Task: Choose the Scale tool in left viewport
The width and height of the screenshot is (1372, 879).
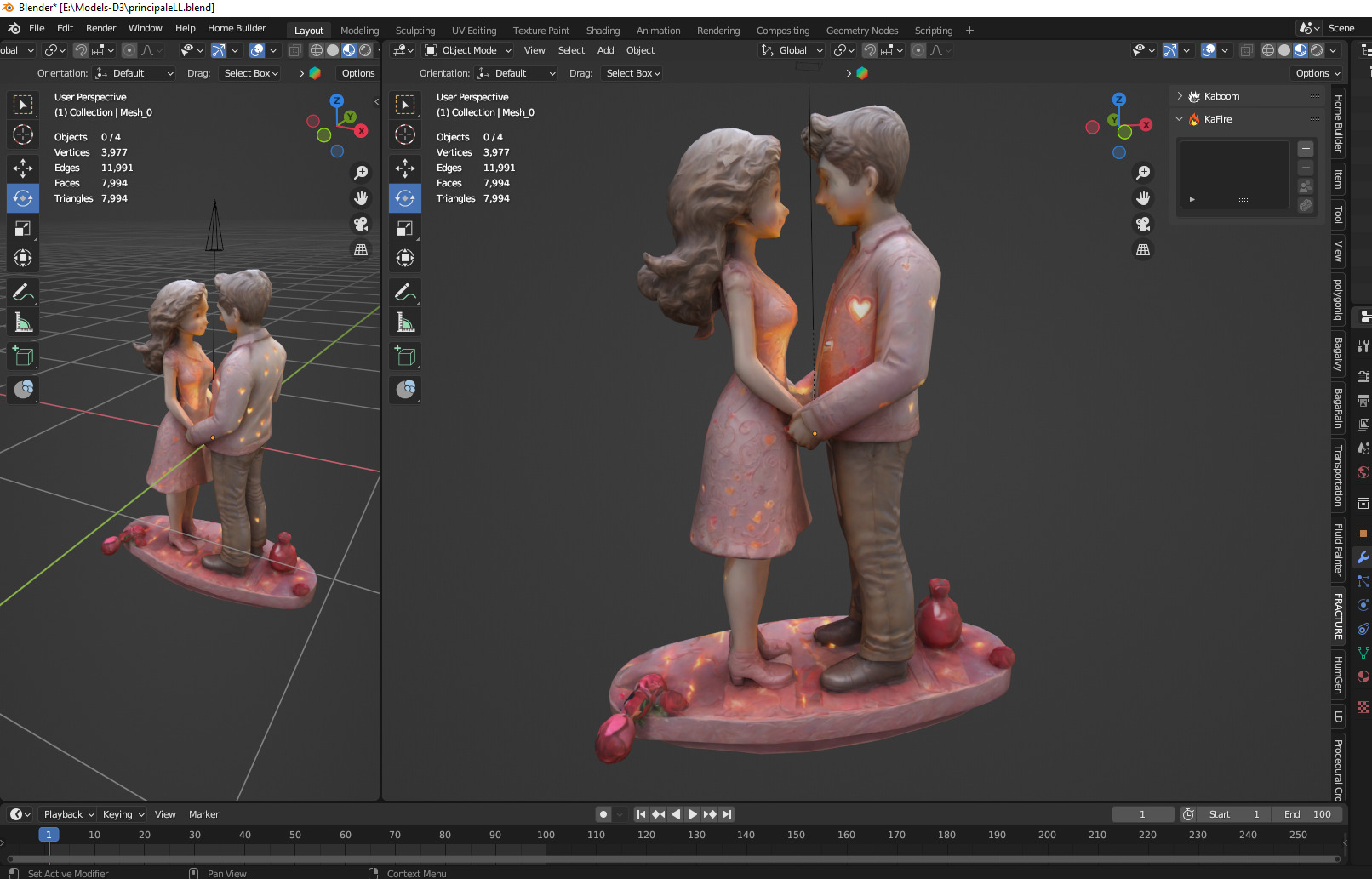Action: [x=23, y=228]
